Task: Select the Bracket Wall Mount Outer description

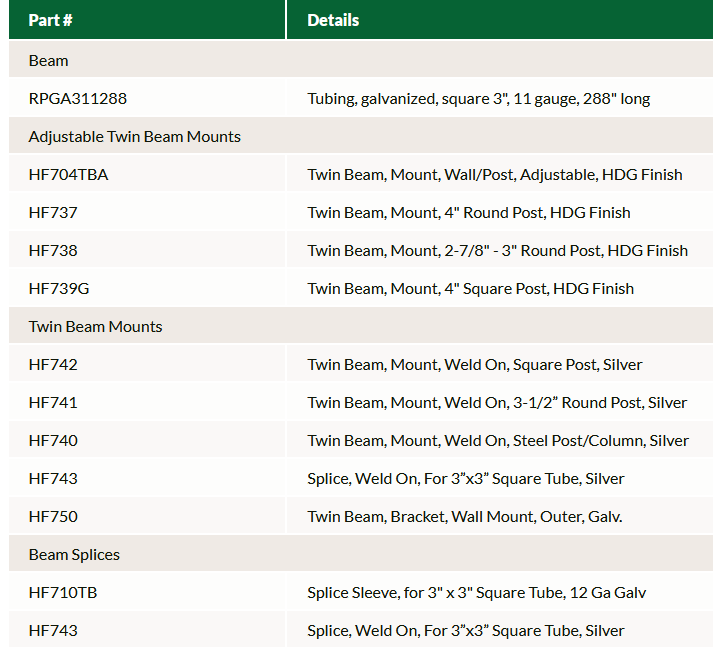Action: (x=464, y=516)
